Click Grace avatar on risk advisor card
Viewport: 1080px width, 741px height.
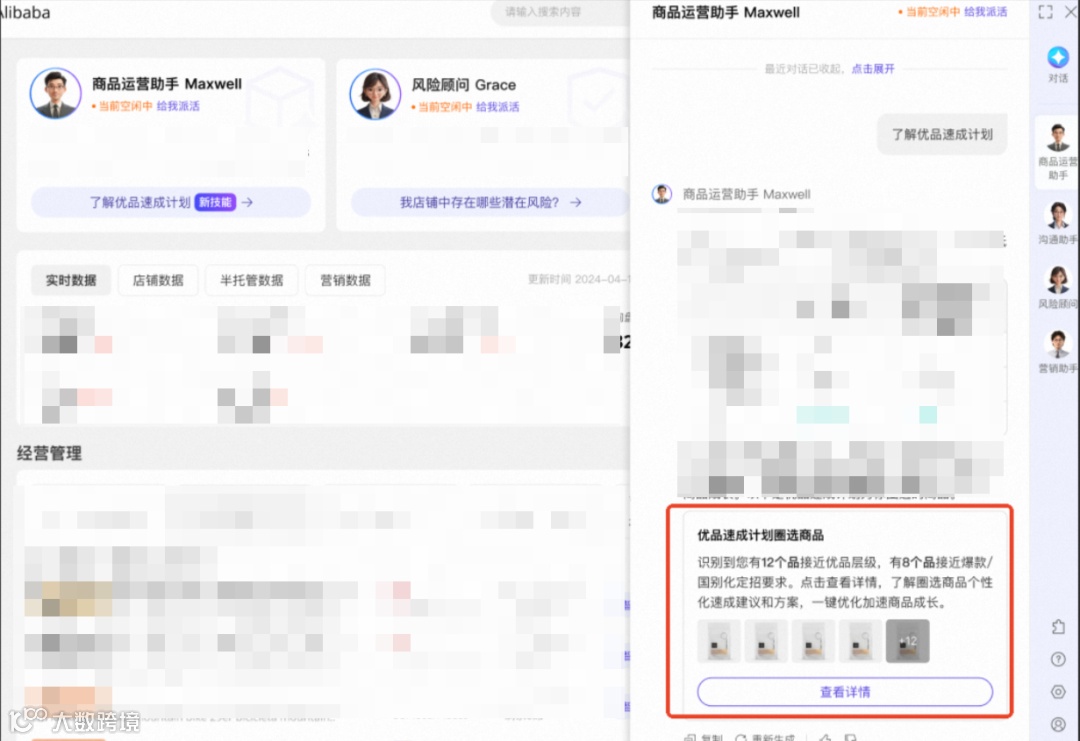pyautogui.click(x=375, y=94)
